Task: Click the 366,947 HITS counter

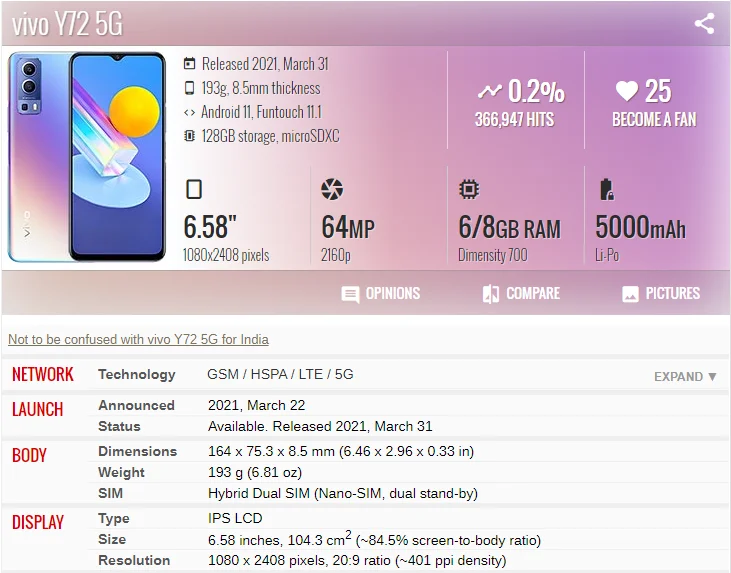Action: (514, 120)
